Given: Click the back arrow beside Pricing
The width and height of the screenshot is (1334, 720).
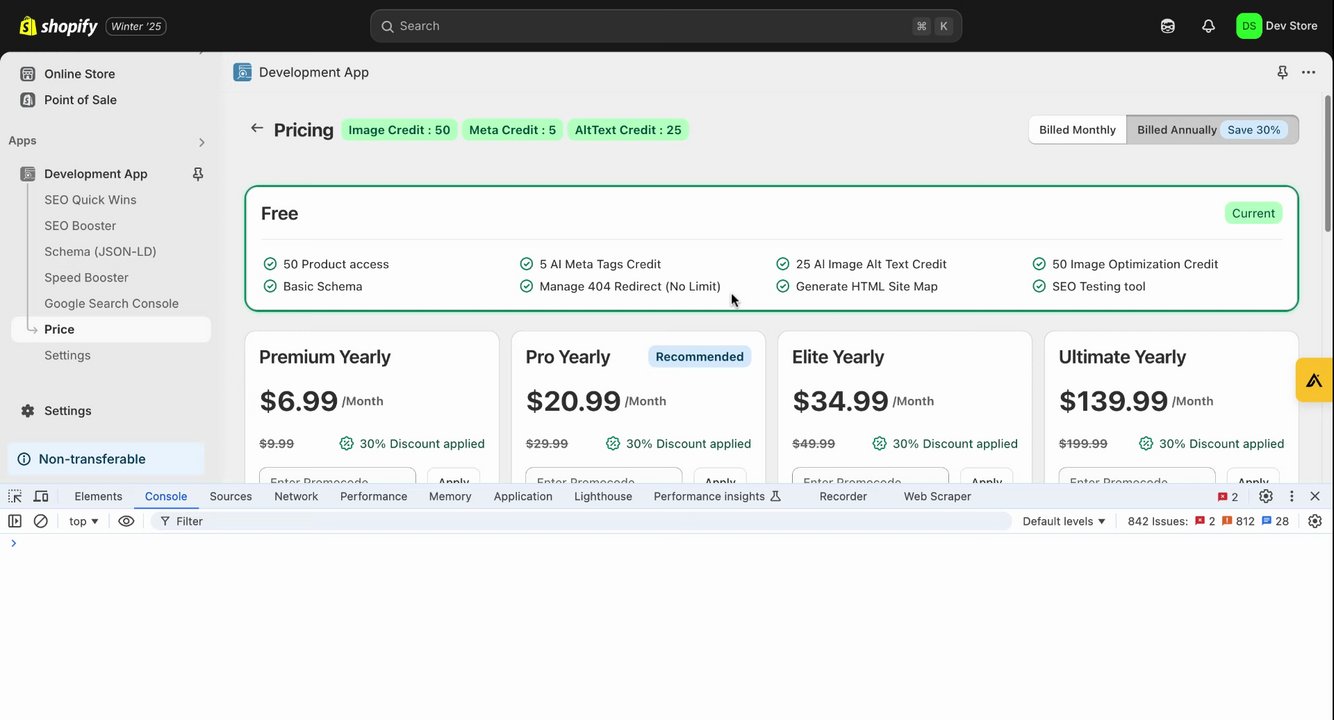Looking at the screenshot, I should click(x=257, y=128).
